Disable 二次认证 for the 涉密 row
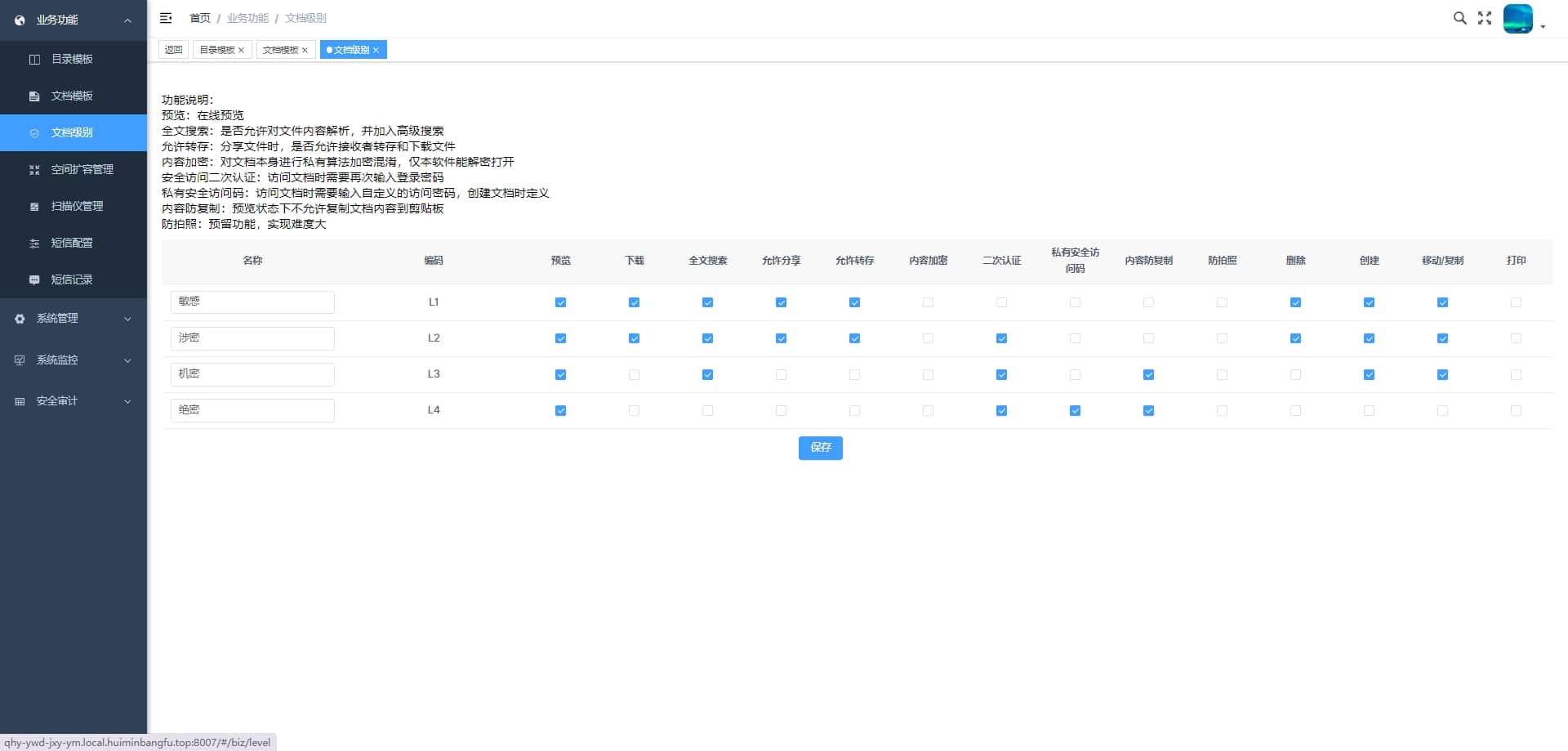The width and height of the screenshot is (1568, 751). tap(1001, 338)
